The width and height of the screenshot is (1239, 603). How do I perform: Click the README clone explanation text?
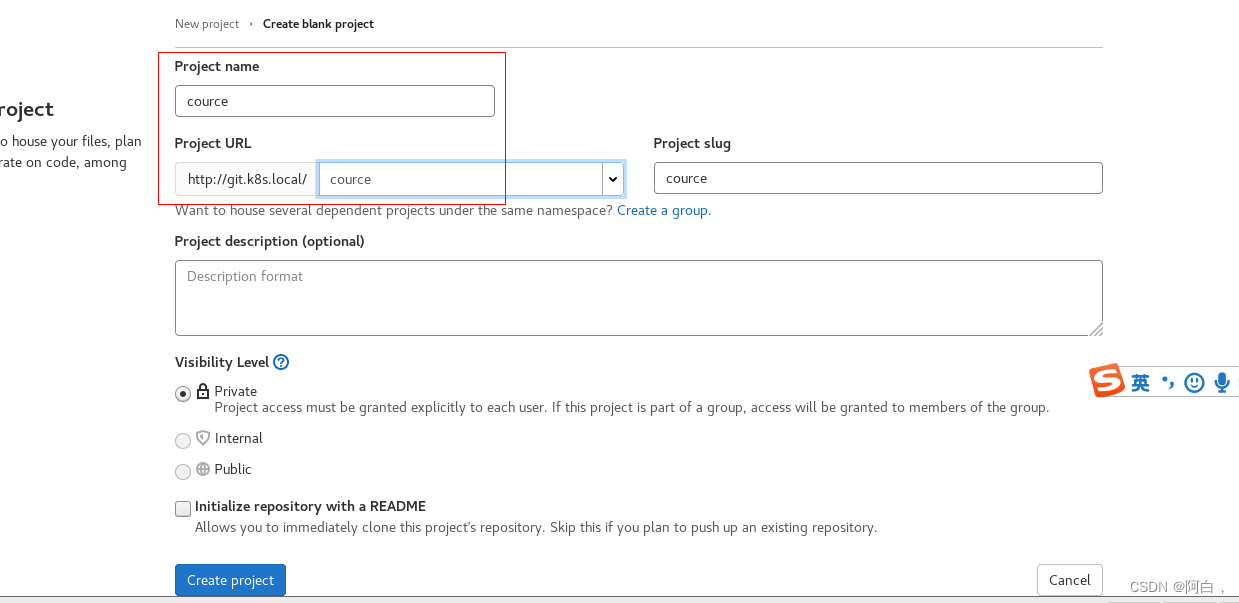coord(536,528)
